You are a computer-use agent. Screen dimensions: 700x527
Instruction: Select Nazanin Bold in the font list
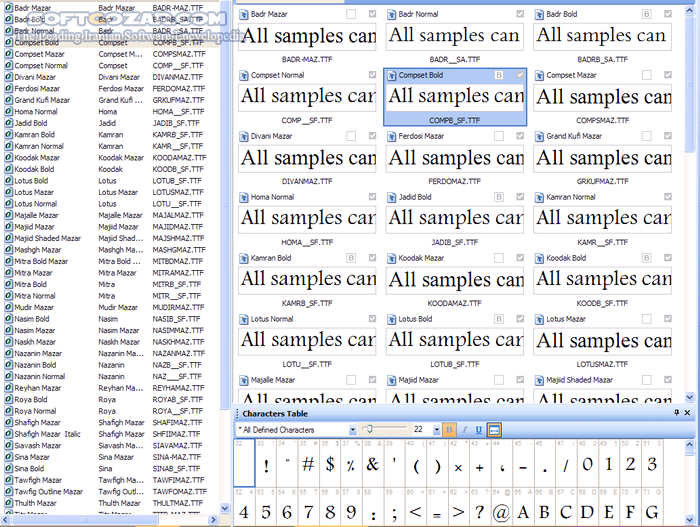click(x=36, y=365)
